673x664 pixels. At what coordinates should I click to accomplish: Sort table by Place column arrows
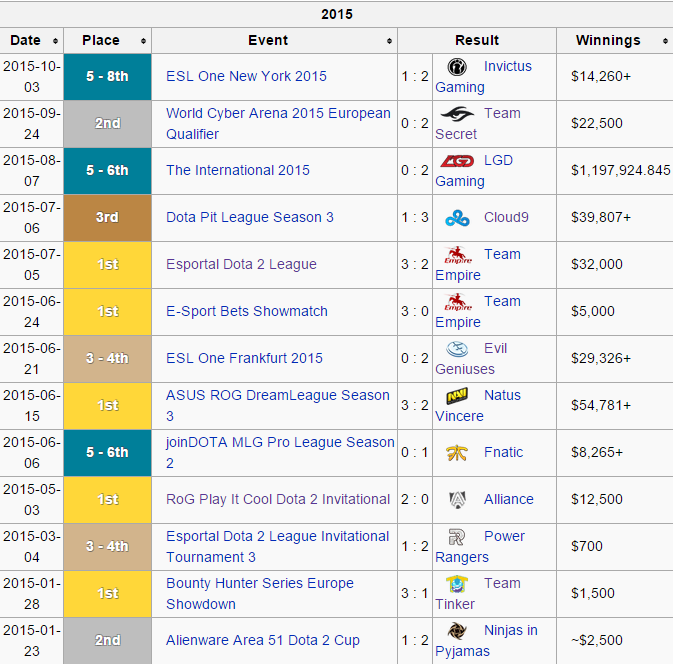(144, 41)
